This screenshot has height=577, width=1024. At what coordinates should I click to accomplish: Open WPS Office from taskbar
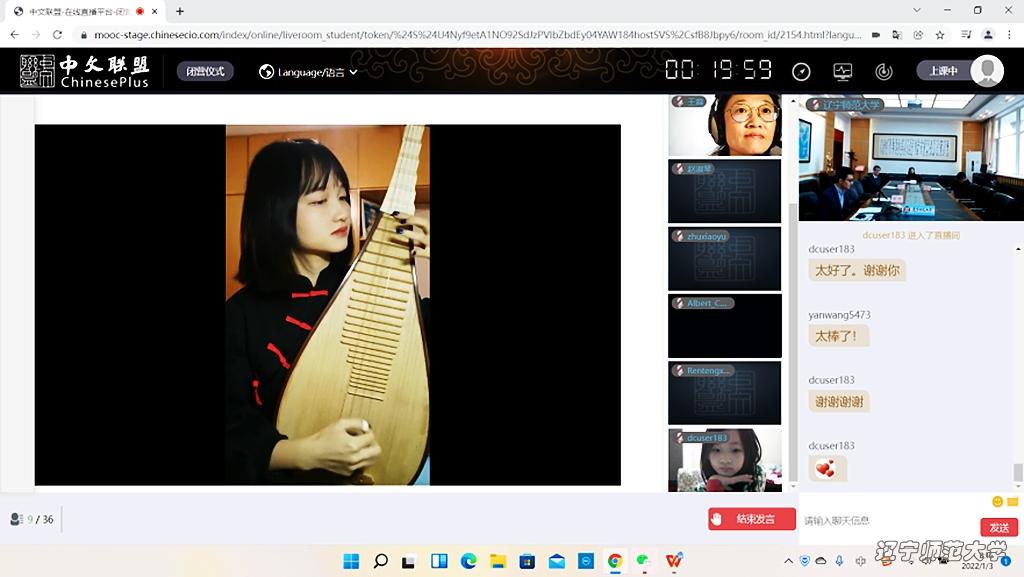674,561
